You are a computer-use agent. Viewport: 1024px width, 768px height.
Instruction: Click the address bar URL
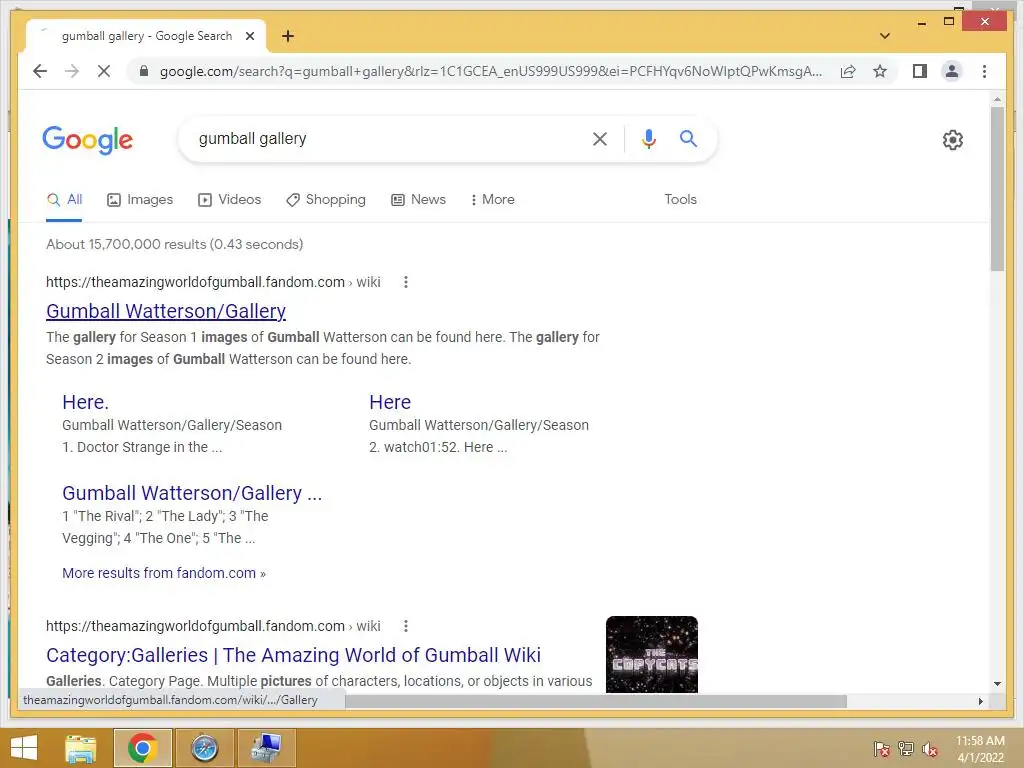[x=490, y=71]
